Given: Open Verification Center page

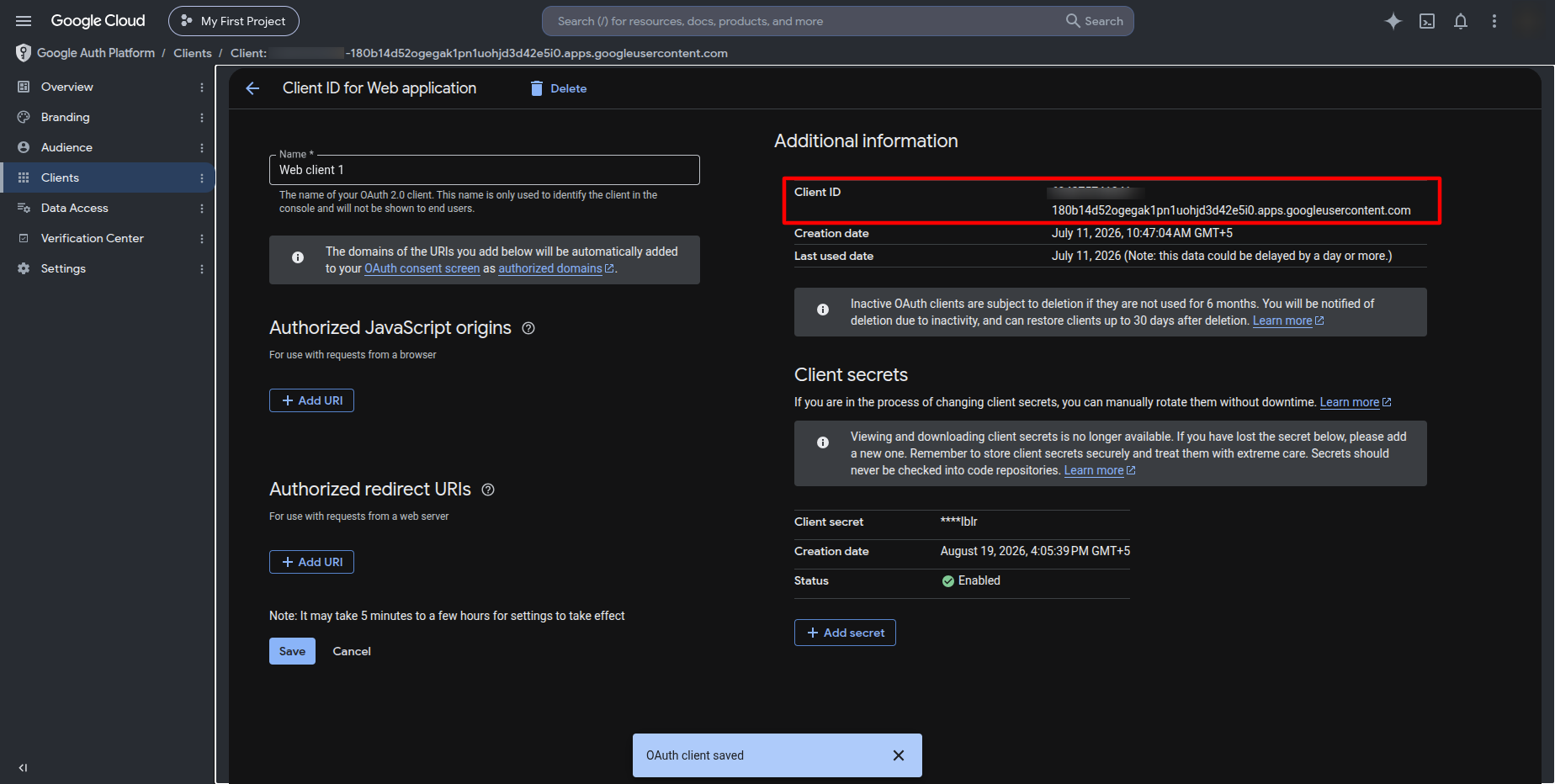Looking at the screenshot, I should click(93, 238).
